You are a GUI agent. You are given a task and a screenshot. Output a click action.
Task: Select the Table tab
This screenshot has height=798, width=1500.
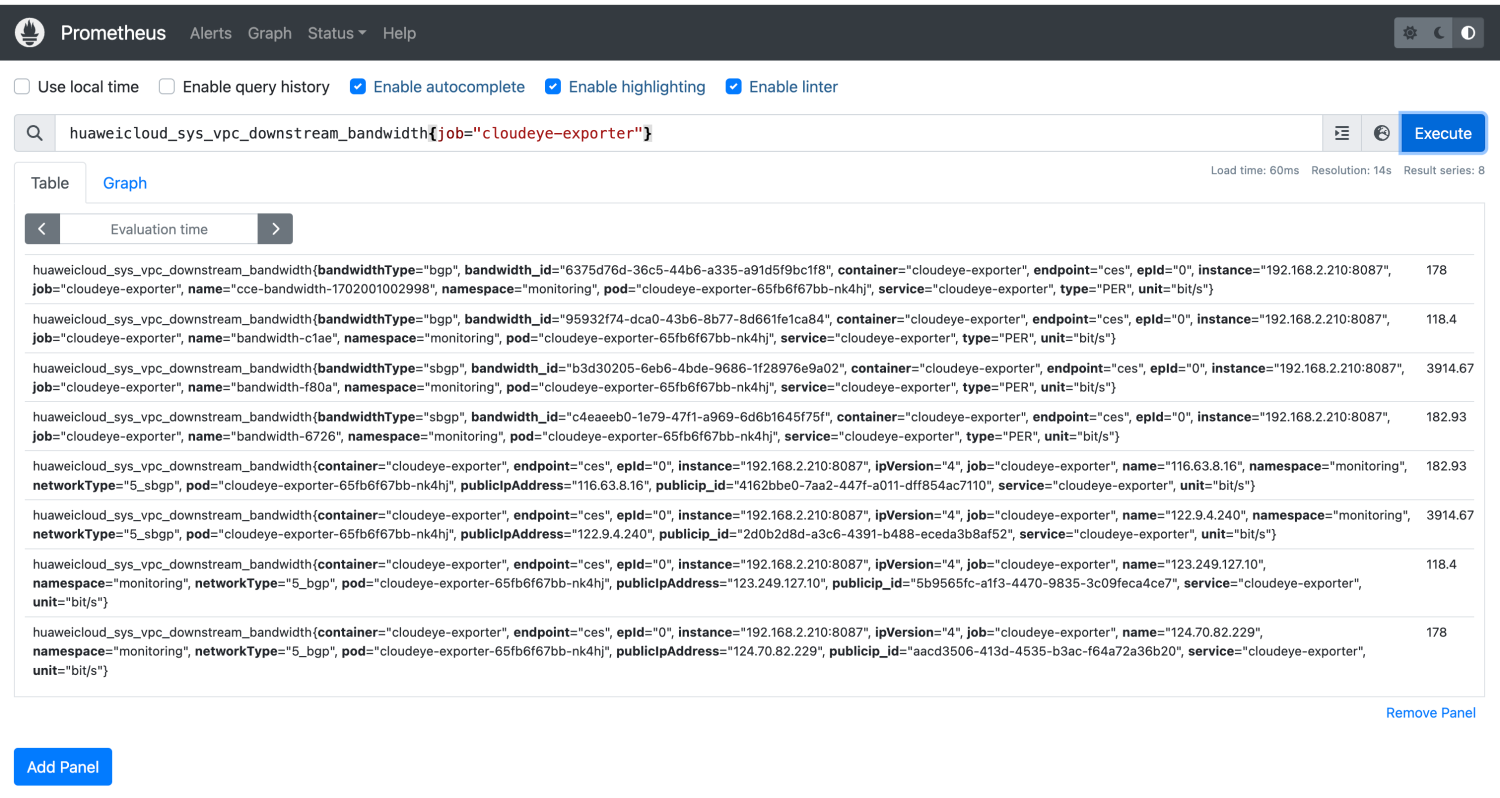point(50,183)
